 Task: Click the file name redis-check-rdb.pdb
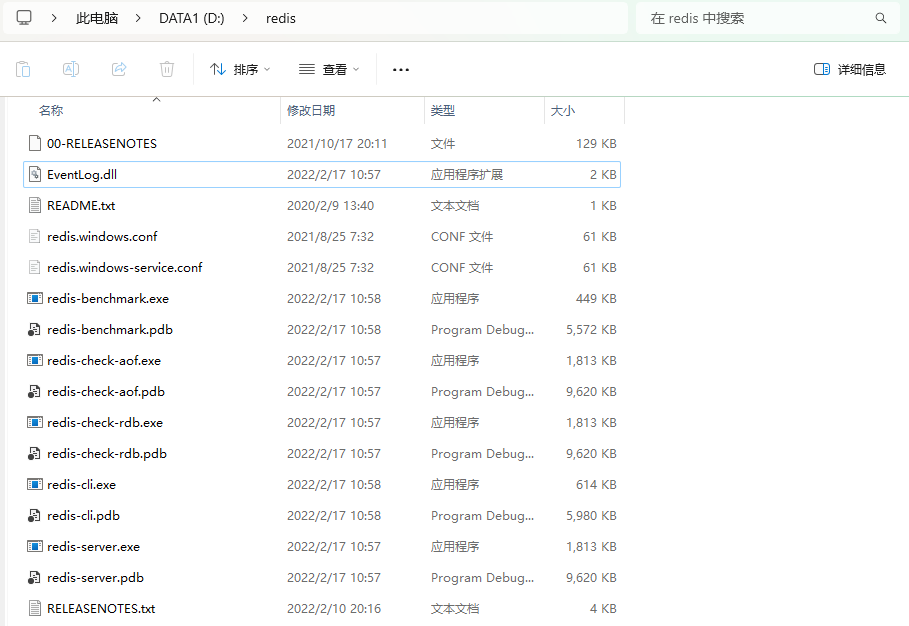pos(107,454)
